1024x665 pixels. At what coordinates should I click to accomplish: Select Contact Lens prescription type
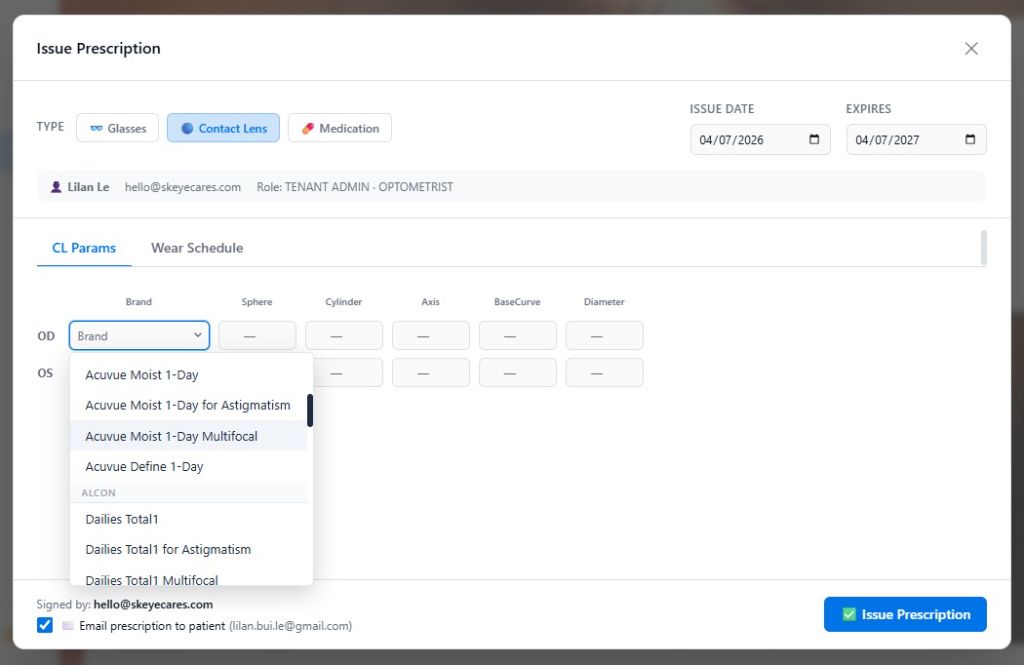[x=223, y=128]
